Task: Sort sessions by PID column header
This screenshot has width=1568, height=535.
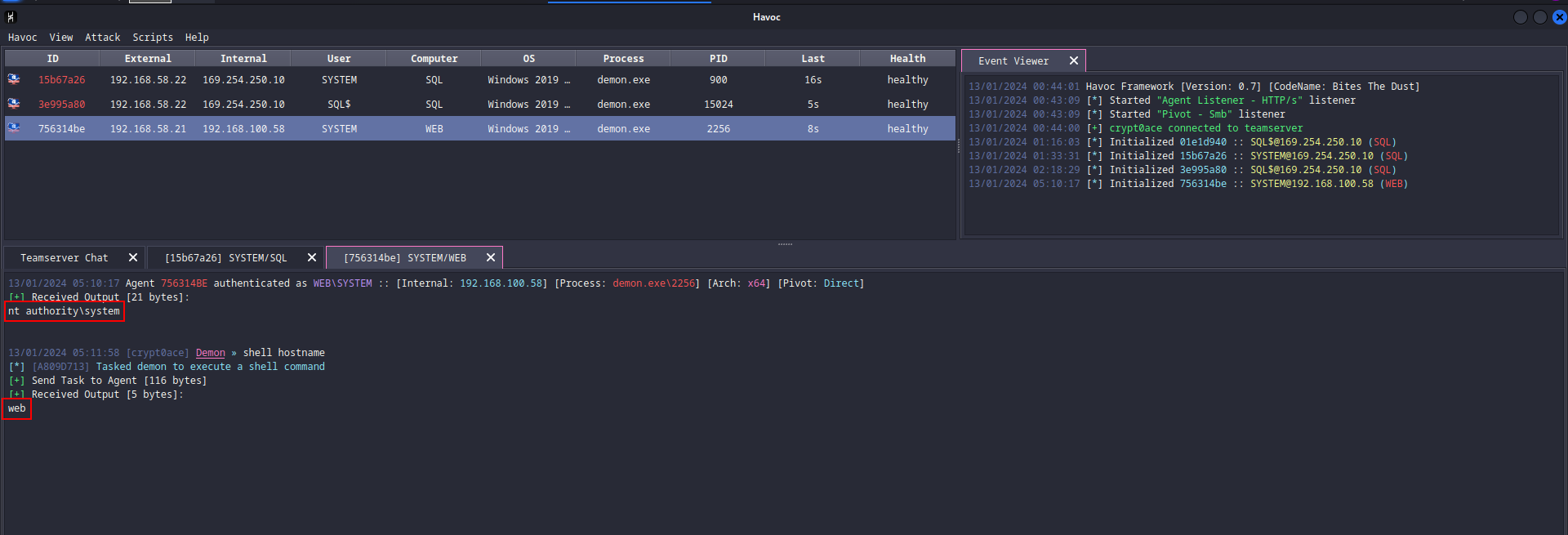Action: tap(719, 59)
